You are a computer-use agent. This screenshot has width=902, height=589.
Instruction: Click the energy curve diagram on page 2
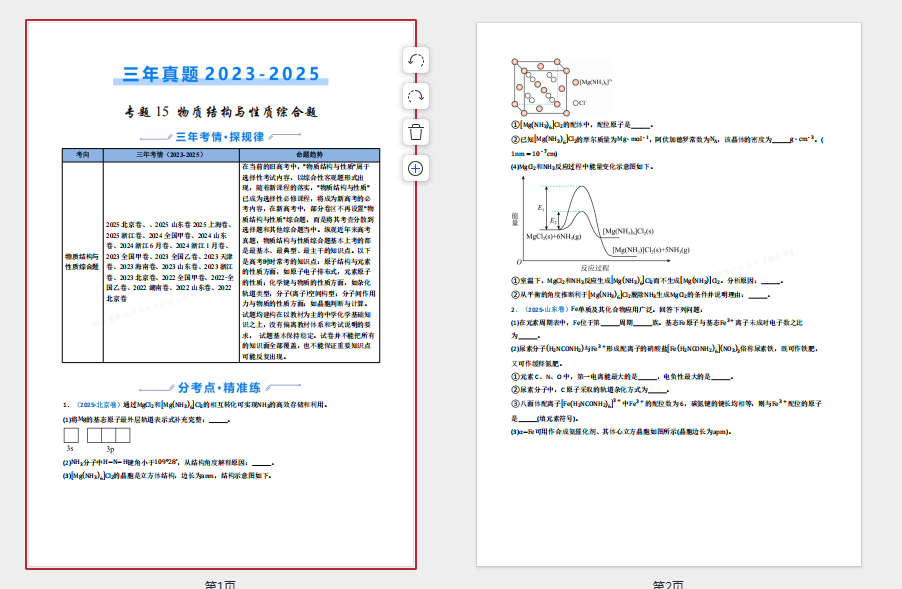tap(570, 222)
